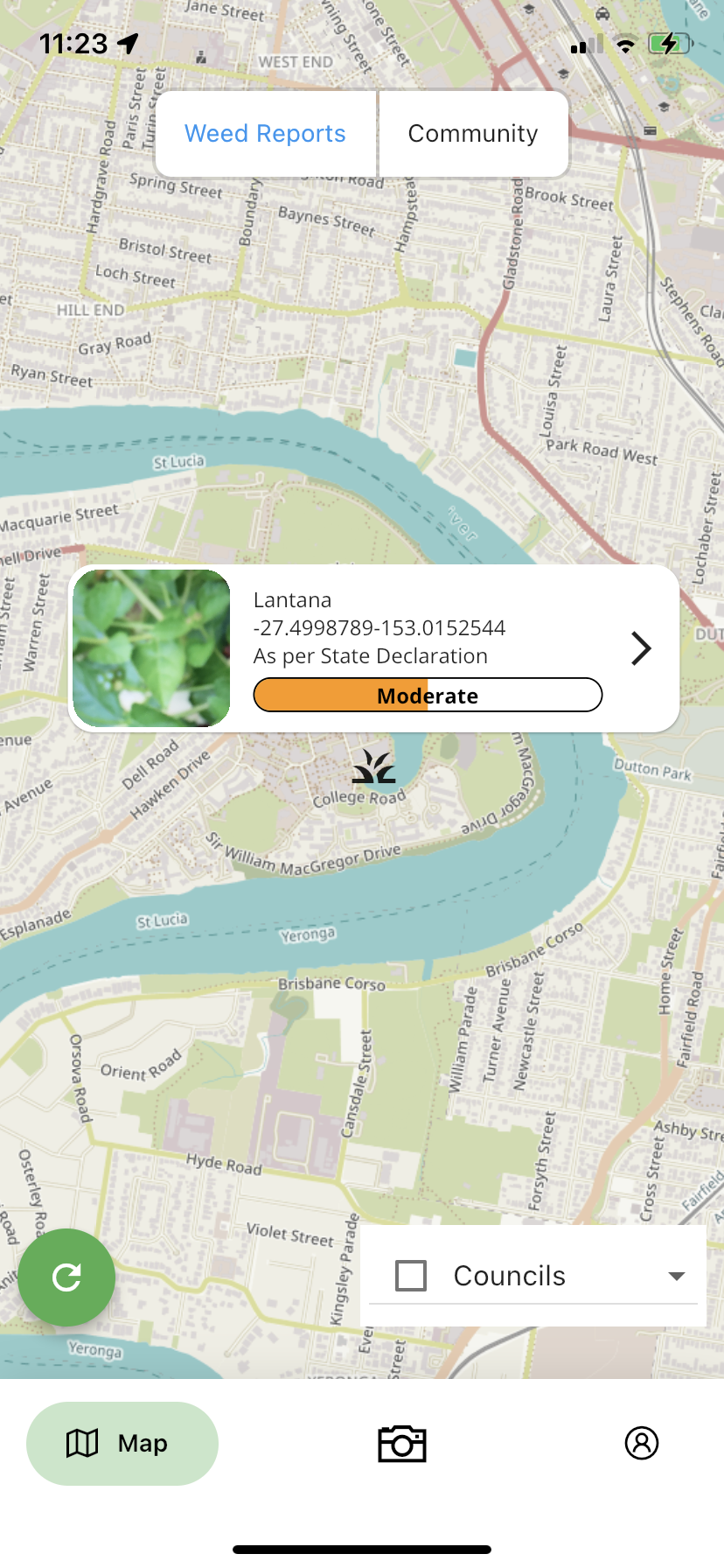The width and height of the screenshot is (724, 1568).
Task: Tap the Lantana report title
Action: 292,600
